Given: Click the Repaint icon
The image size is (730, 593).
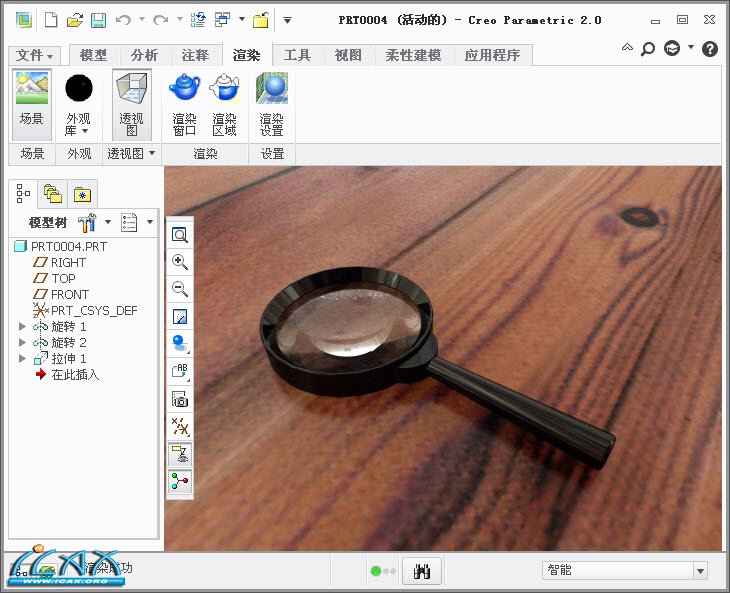Looking at the screenshot, I should (x=180, y=317).
